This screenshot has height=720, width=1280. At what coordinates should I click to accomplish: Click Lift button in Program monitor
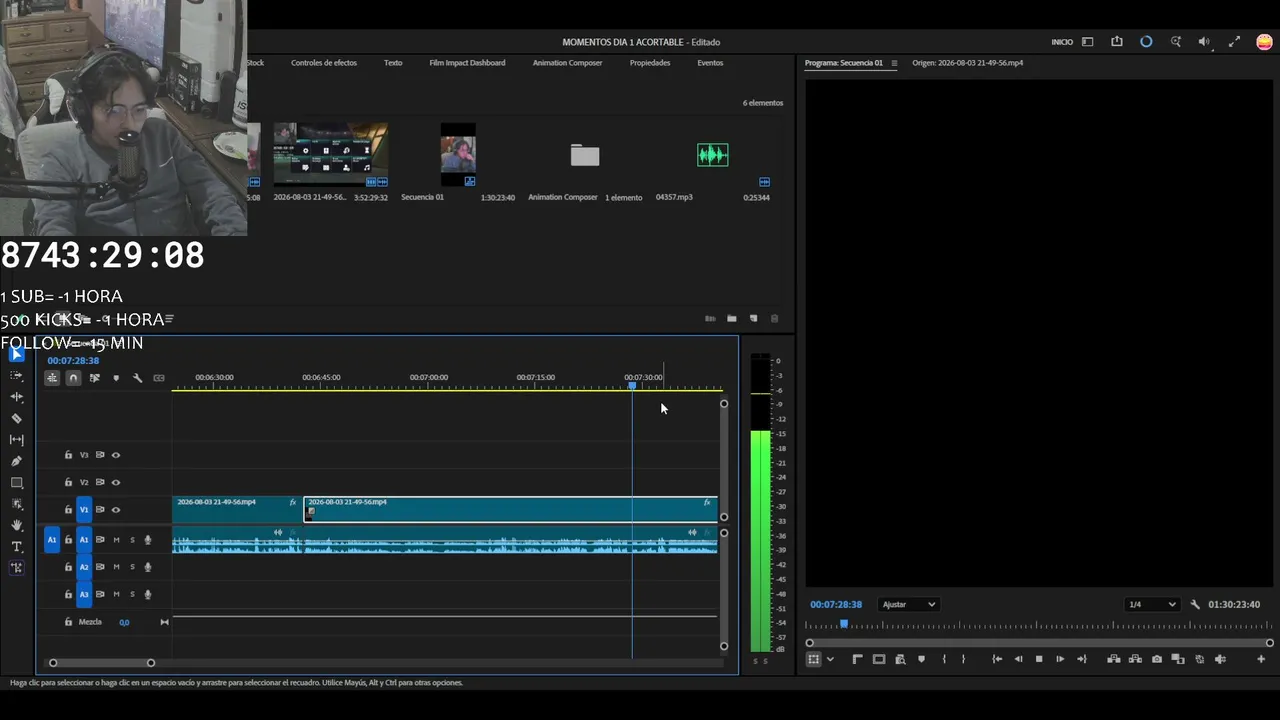(x=1113, y=659)
